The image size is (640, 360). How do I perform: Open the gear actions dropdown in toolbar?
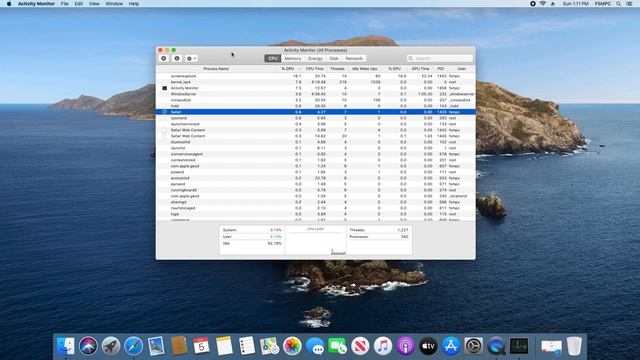191,58
